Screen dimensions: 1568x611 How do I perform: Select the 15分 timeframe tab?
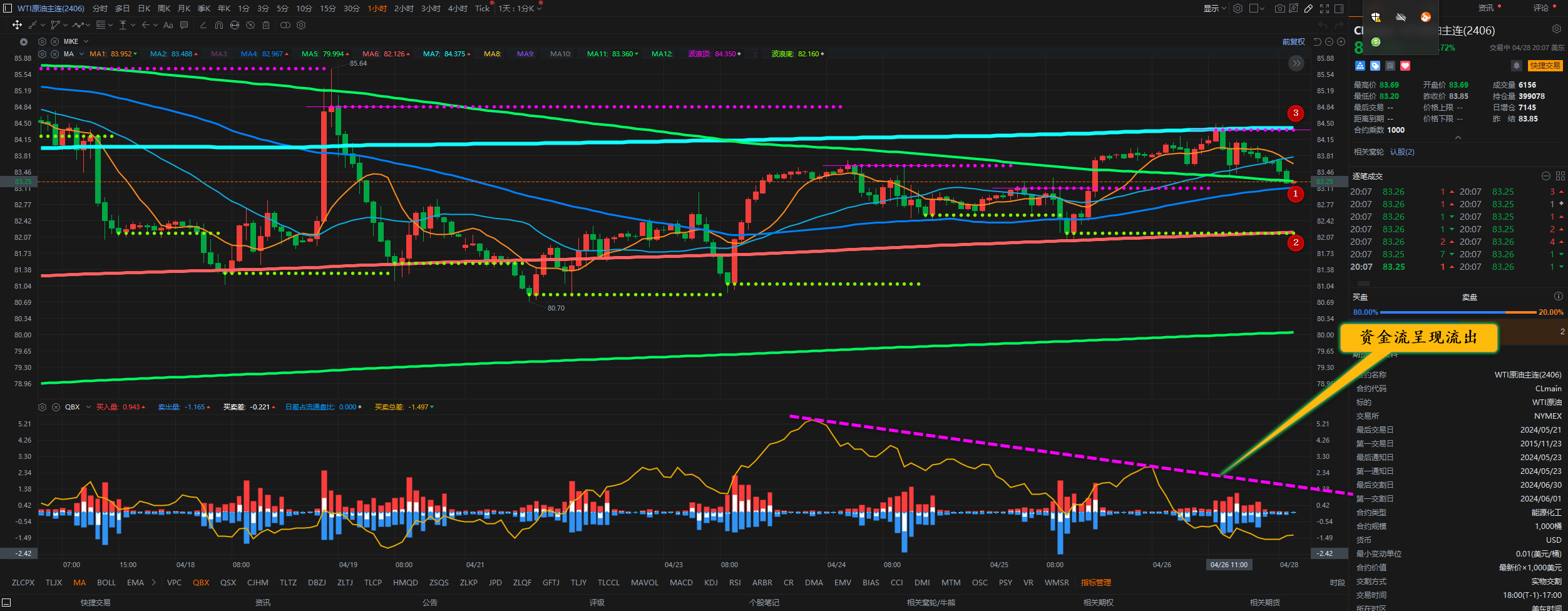click(328, 8)
